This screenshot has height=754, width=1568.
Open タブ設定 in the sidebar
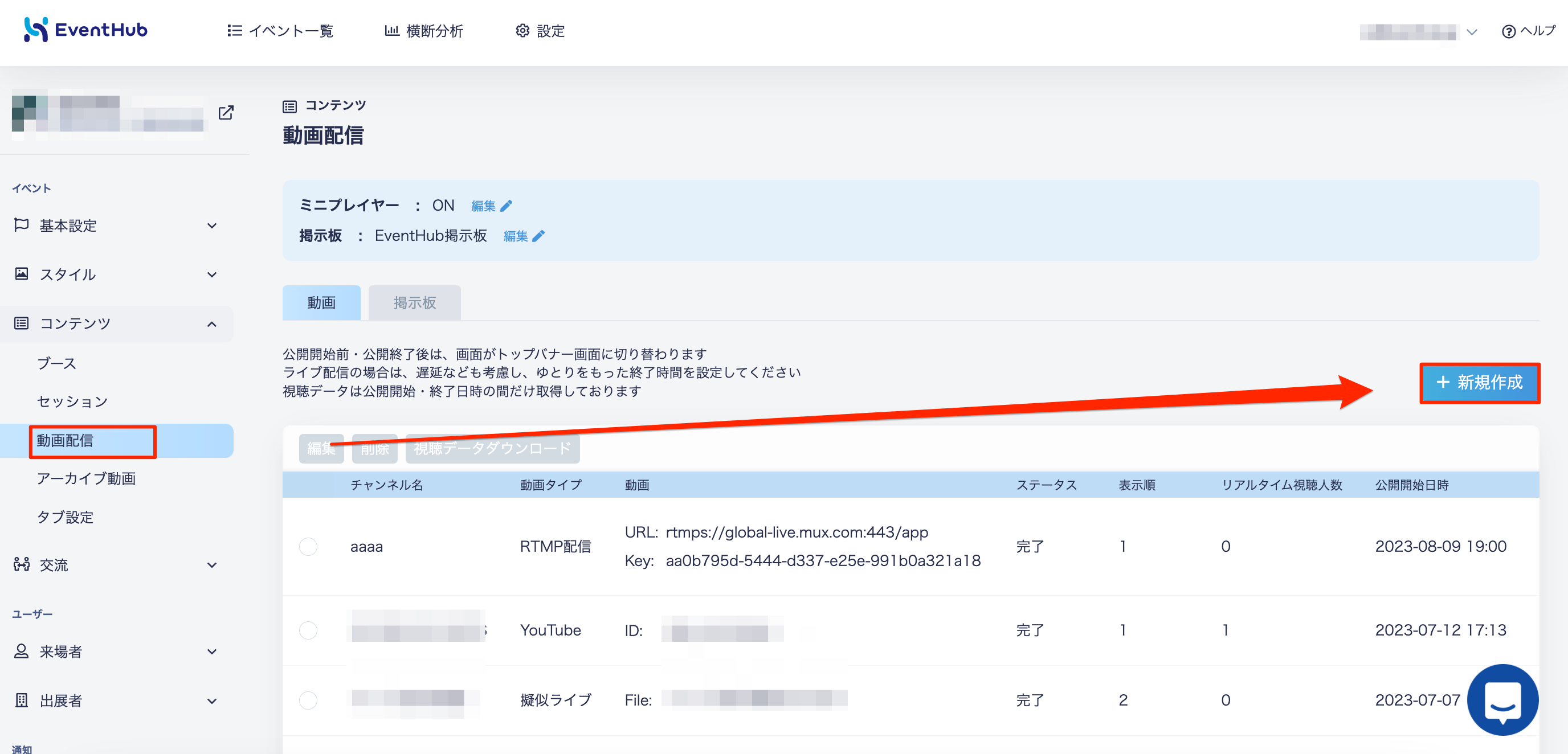pos(65,517)
